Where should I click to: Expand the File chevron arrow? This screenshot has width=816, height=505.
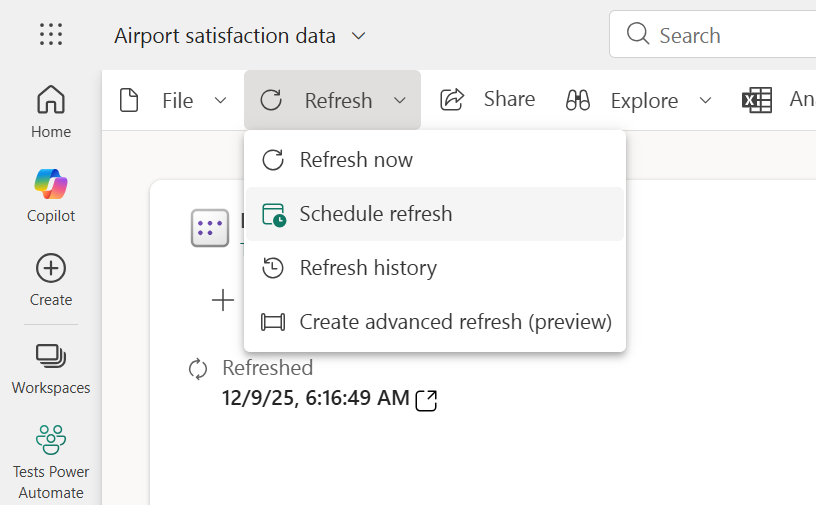(x=221, y=100)
